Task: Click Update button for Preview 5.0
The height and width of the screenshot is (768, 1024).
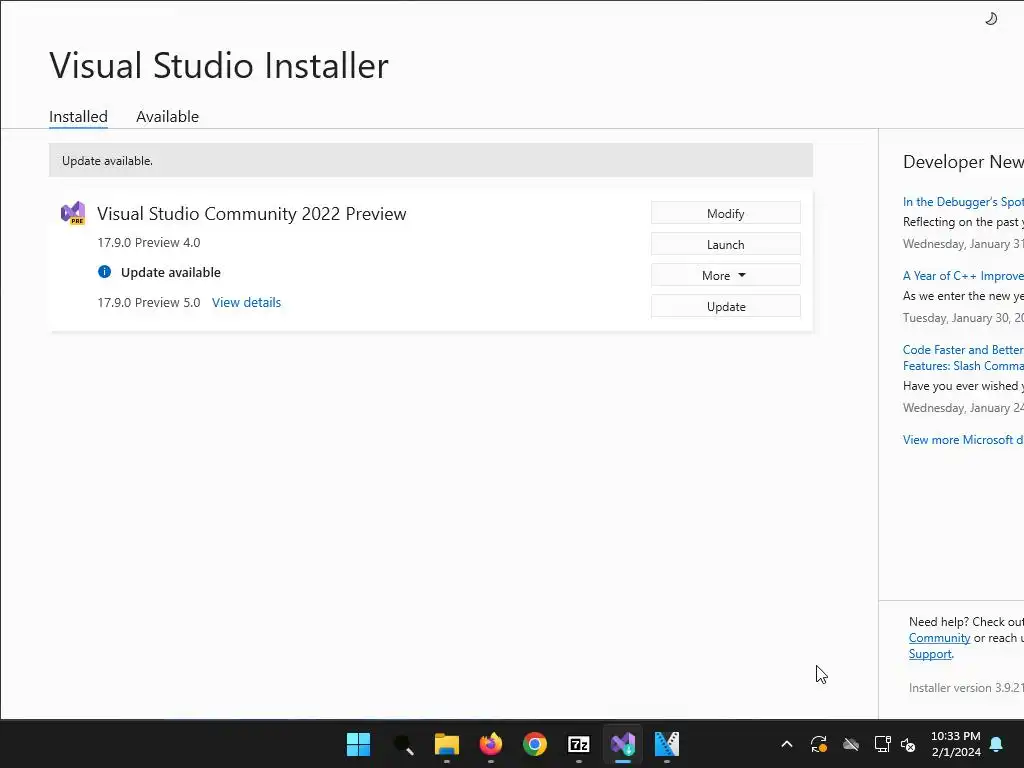Action: (x=726, y=306)
